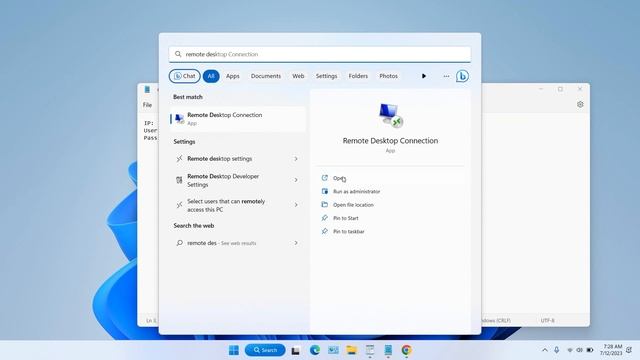Select the All filter tab
The width and height of the screenshot is (640, 360).
(x=211, y=76)
